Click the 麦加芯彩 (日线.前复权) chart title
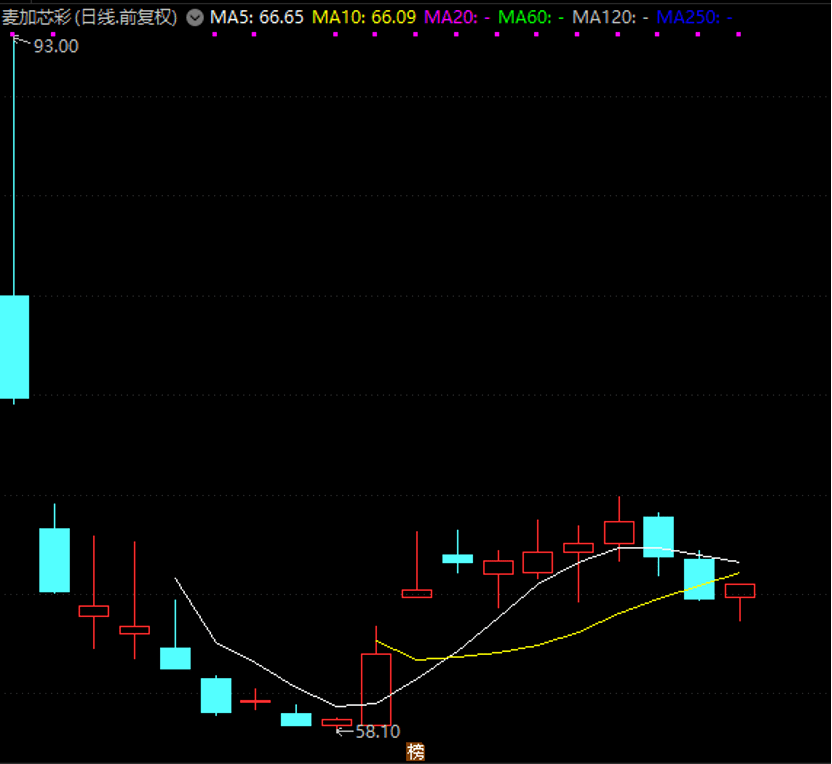 click(89, 18)
